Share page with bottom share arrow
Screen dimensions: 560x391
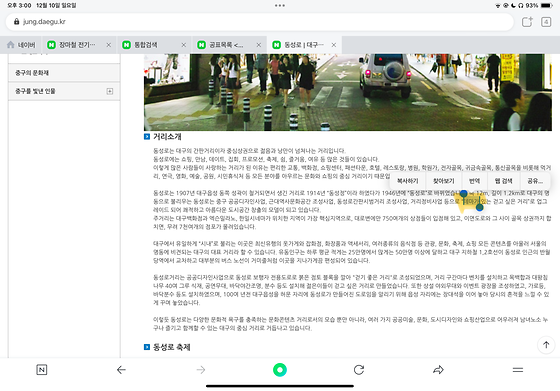click(438, 370)
